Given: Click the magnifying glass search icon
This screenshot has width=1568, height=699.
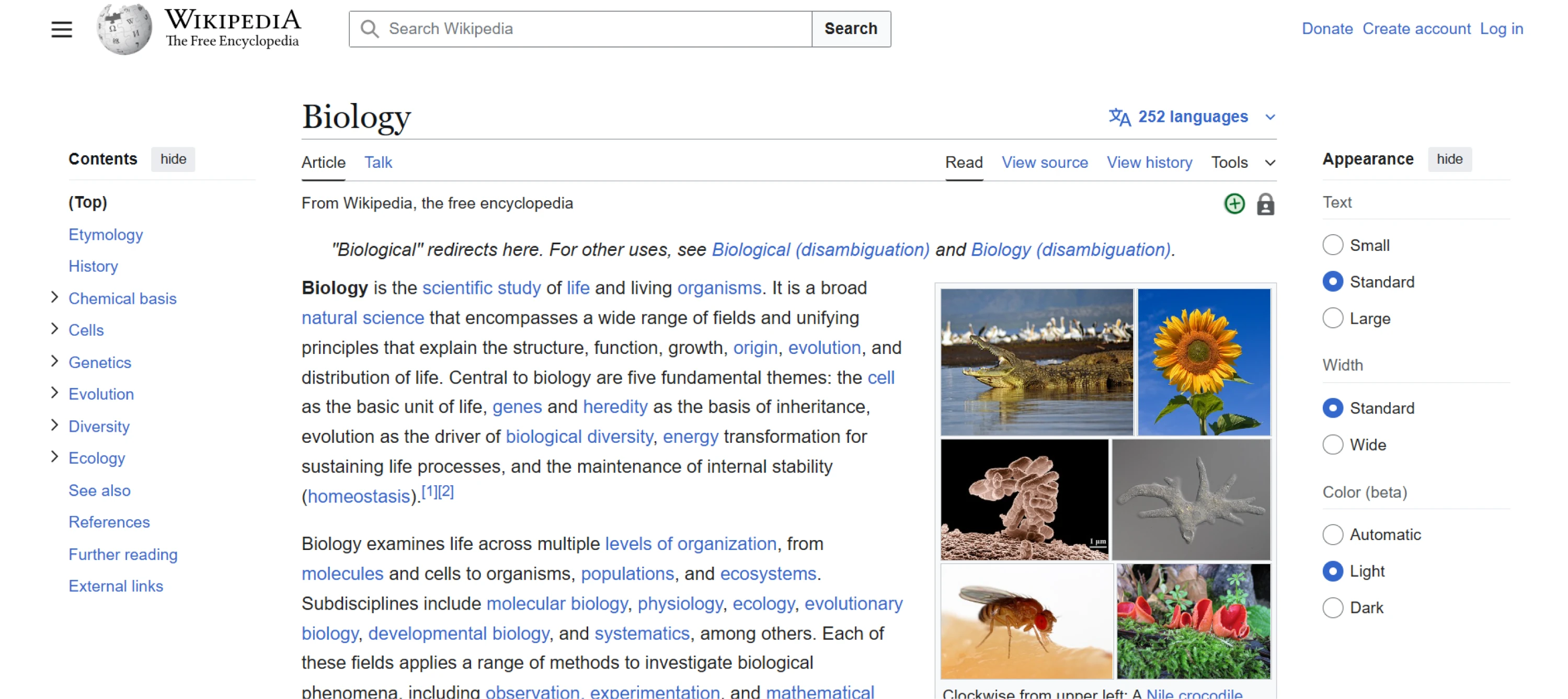Looking at the screenshot, I should tap(369, 29).
